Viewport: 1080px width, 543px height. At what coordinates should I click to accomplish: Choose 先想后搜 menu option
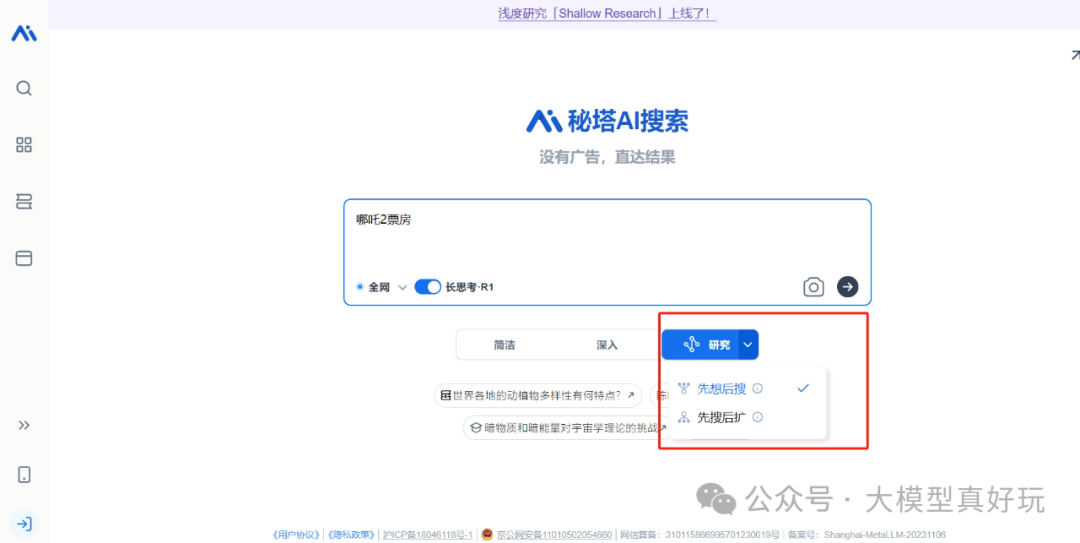(747, 389)
